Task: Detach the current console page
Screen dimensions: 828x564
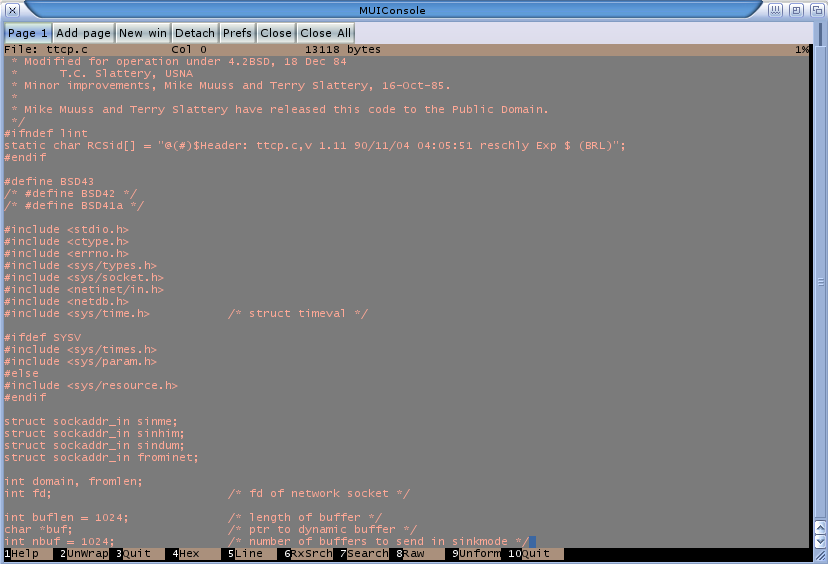Action: click(x=194, y=33)
